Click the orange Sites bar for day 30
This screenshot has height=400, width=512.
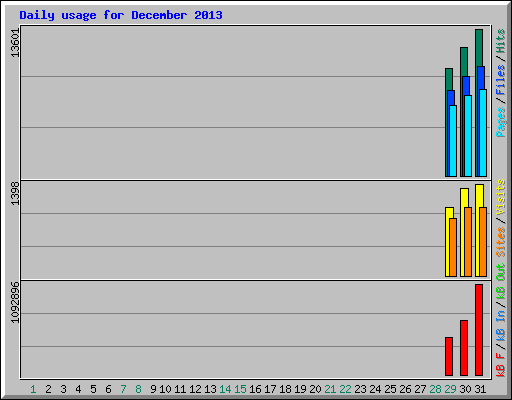pyautogui.click(x=468, y=242)
